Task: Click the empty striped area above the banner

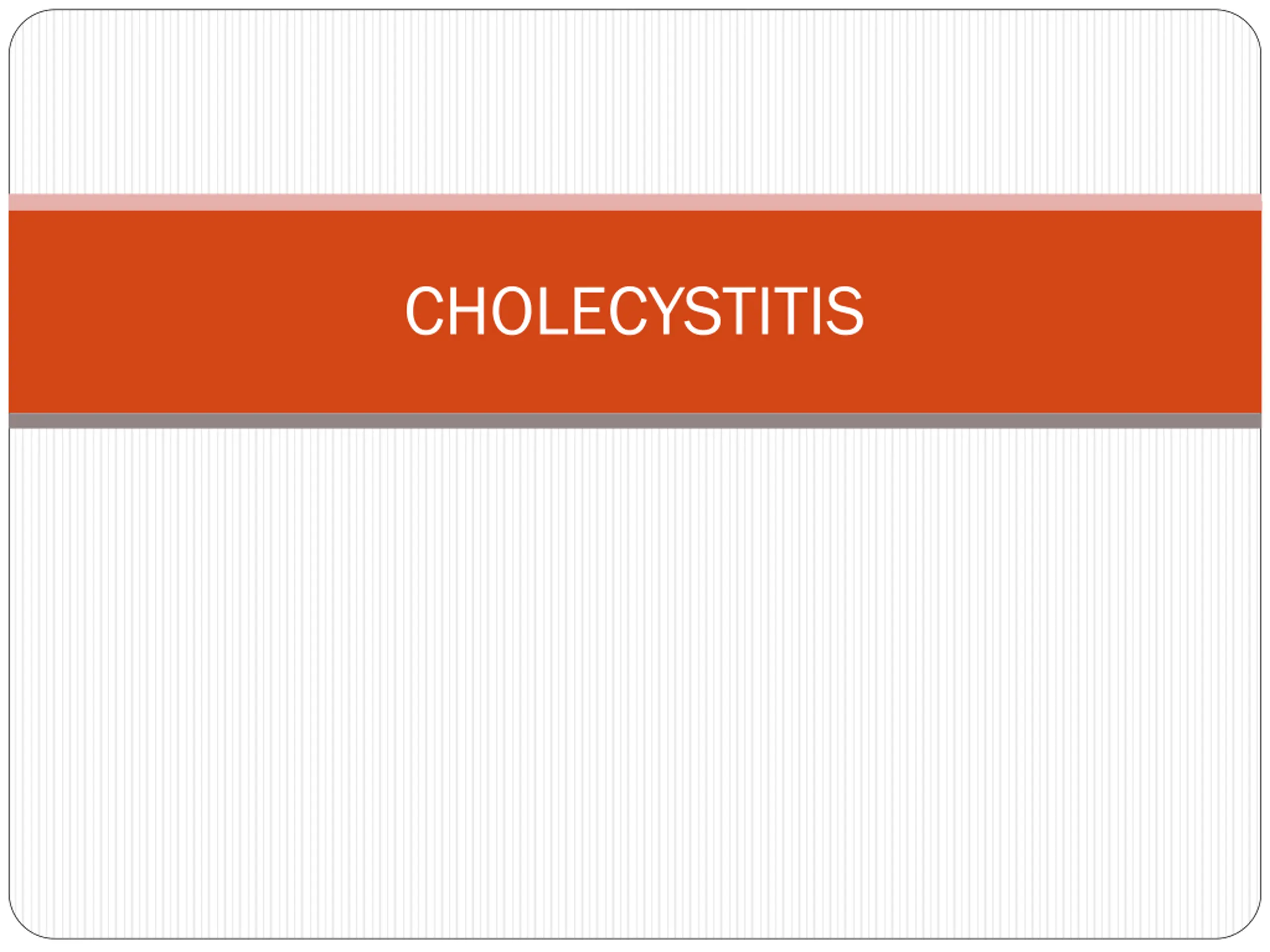Action: click(x=635, y=103)
